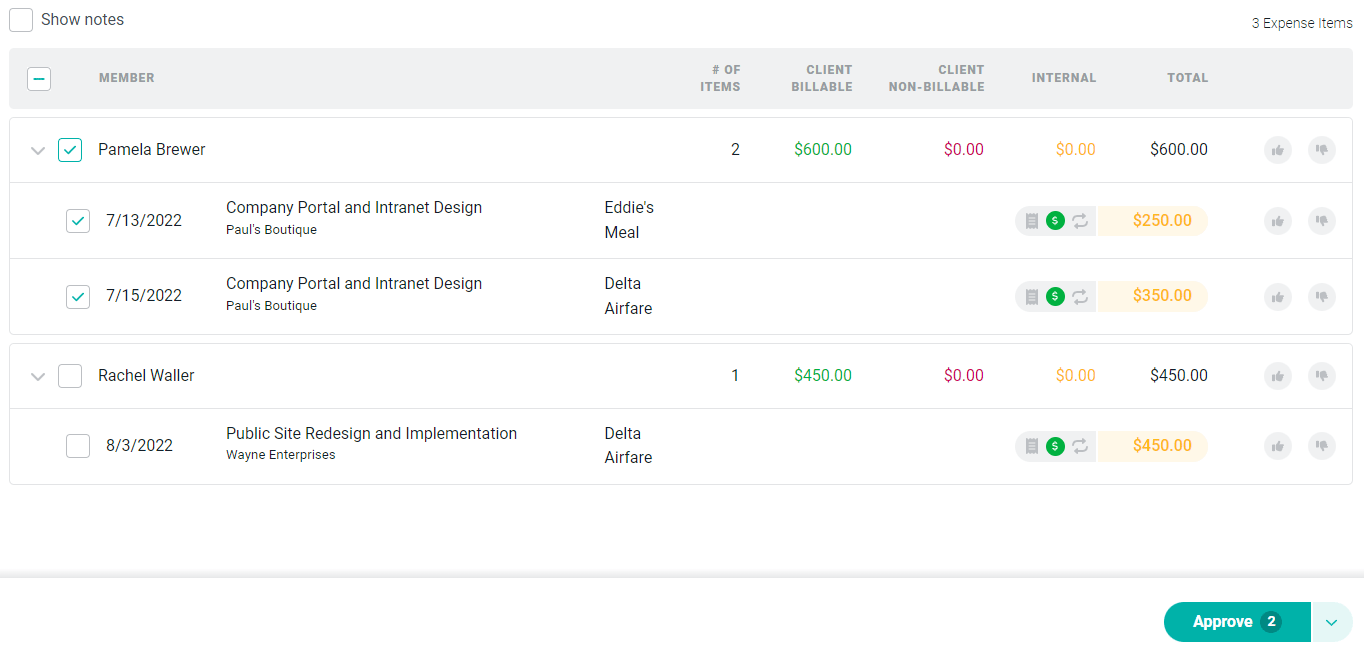This screenshot has height=654, width=1364.
Task: Click thumbs-down on the 7/15/2022 Delta Airfare expense
Action: coord(1322,296)
